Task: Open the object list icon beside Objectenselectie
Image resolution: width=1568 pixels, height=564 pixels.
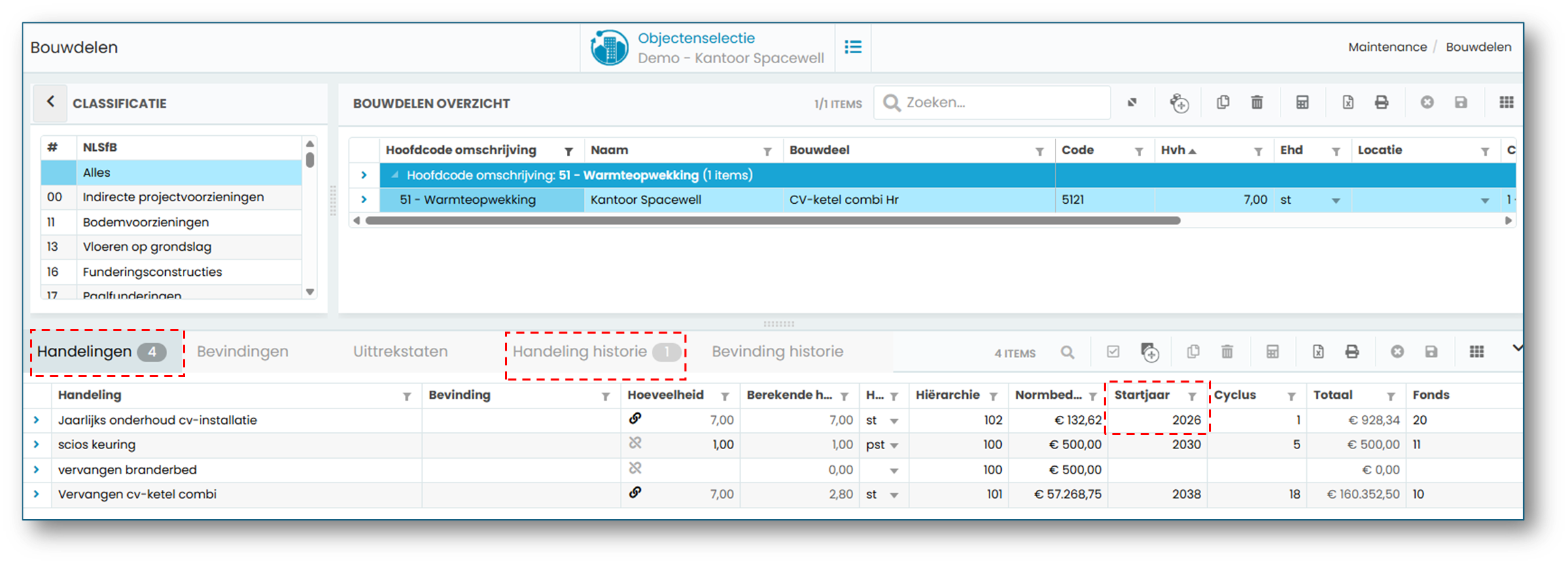Action: tap(853, 47)
